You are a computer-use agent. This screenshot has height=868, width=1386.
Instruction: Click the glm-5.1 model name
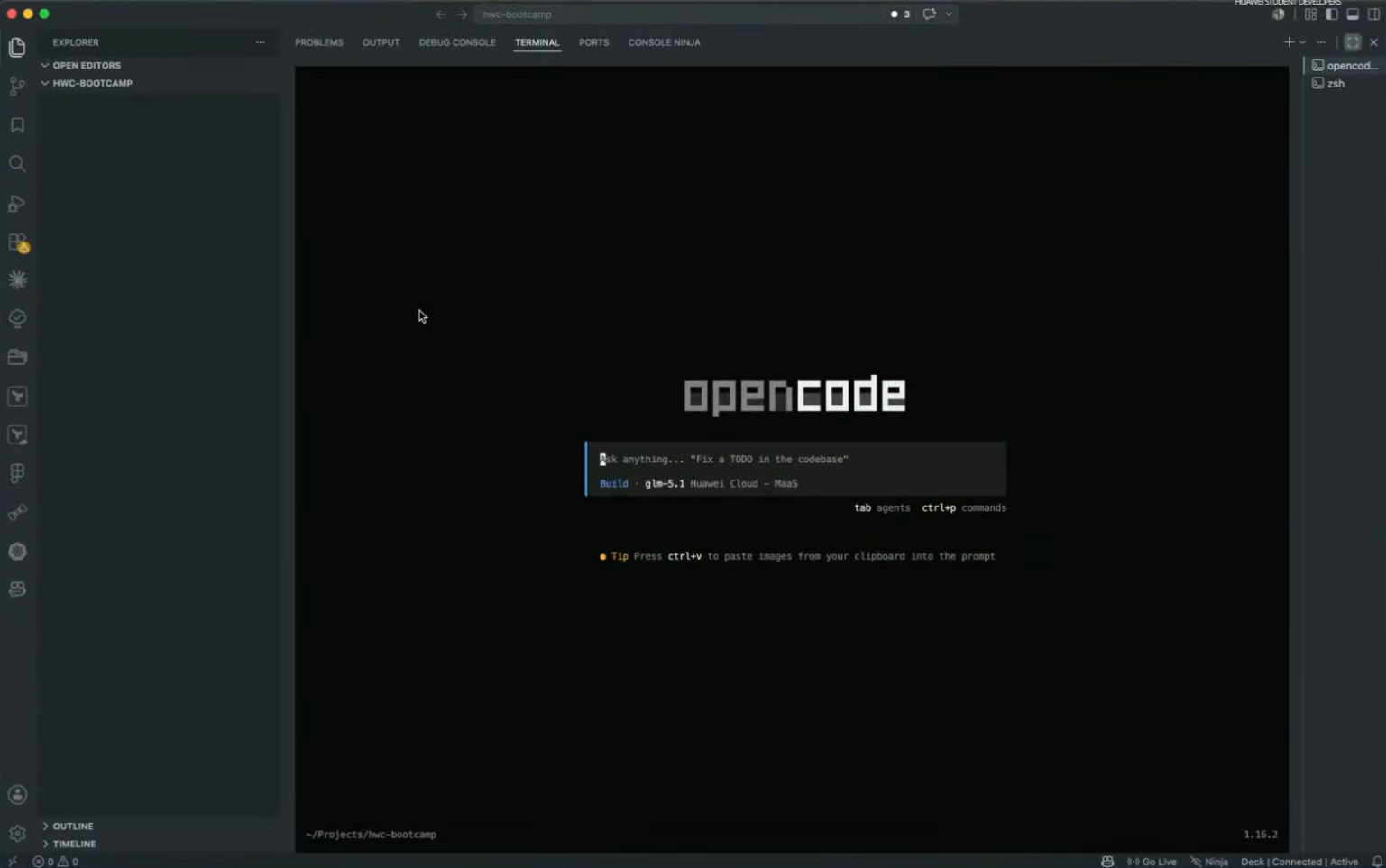pyautogui.click(x=665, y=483)
